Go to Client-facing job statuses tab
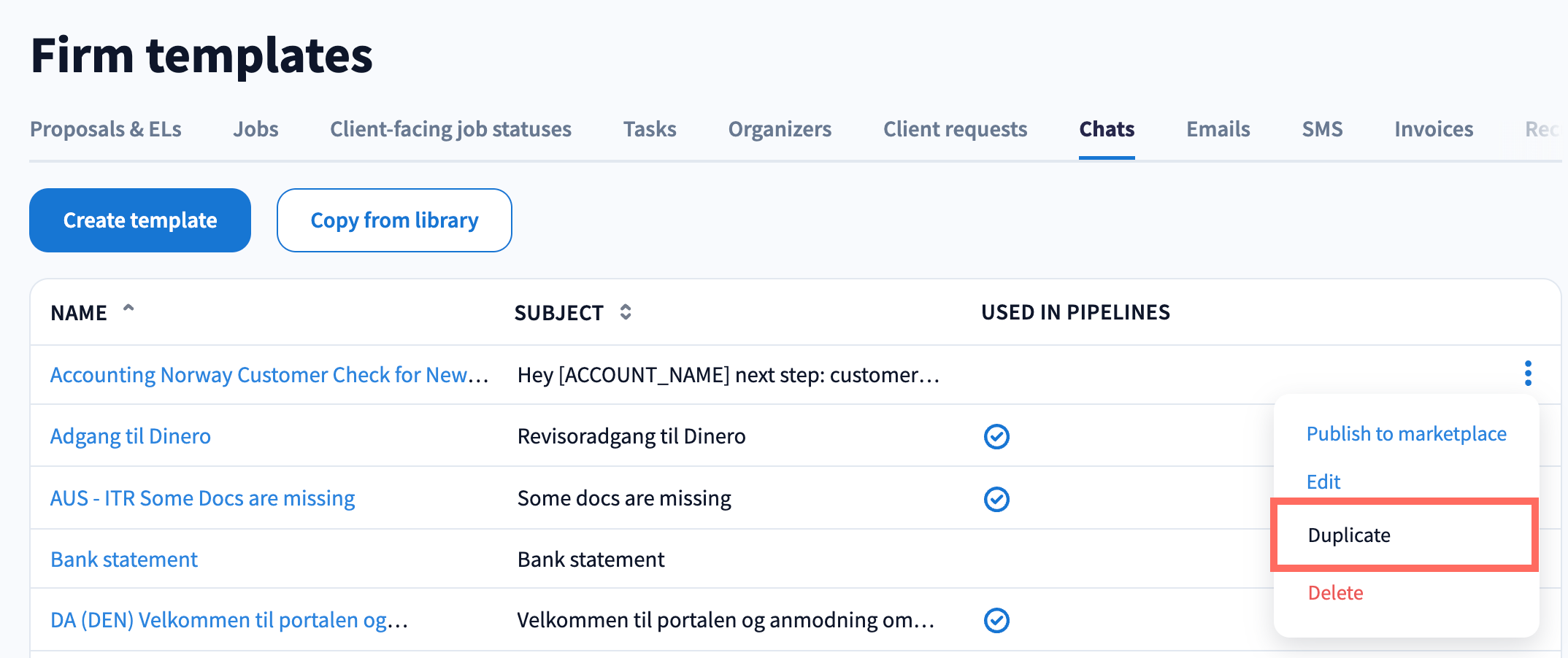The width and height of the screenshot is (1568, 658). [x=450, y=129]
